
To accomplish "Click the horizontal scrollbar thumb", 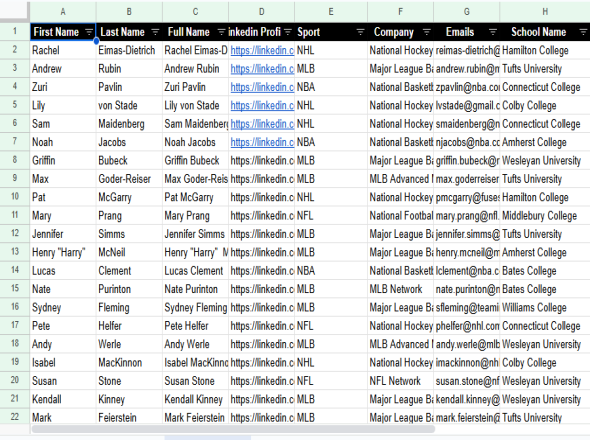I will [233, 429].
